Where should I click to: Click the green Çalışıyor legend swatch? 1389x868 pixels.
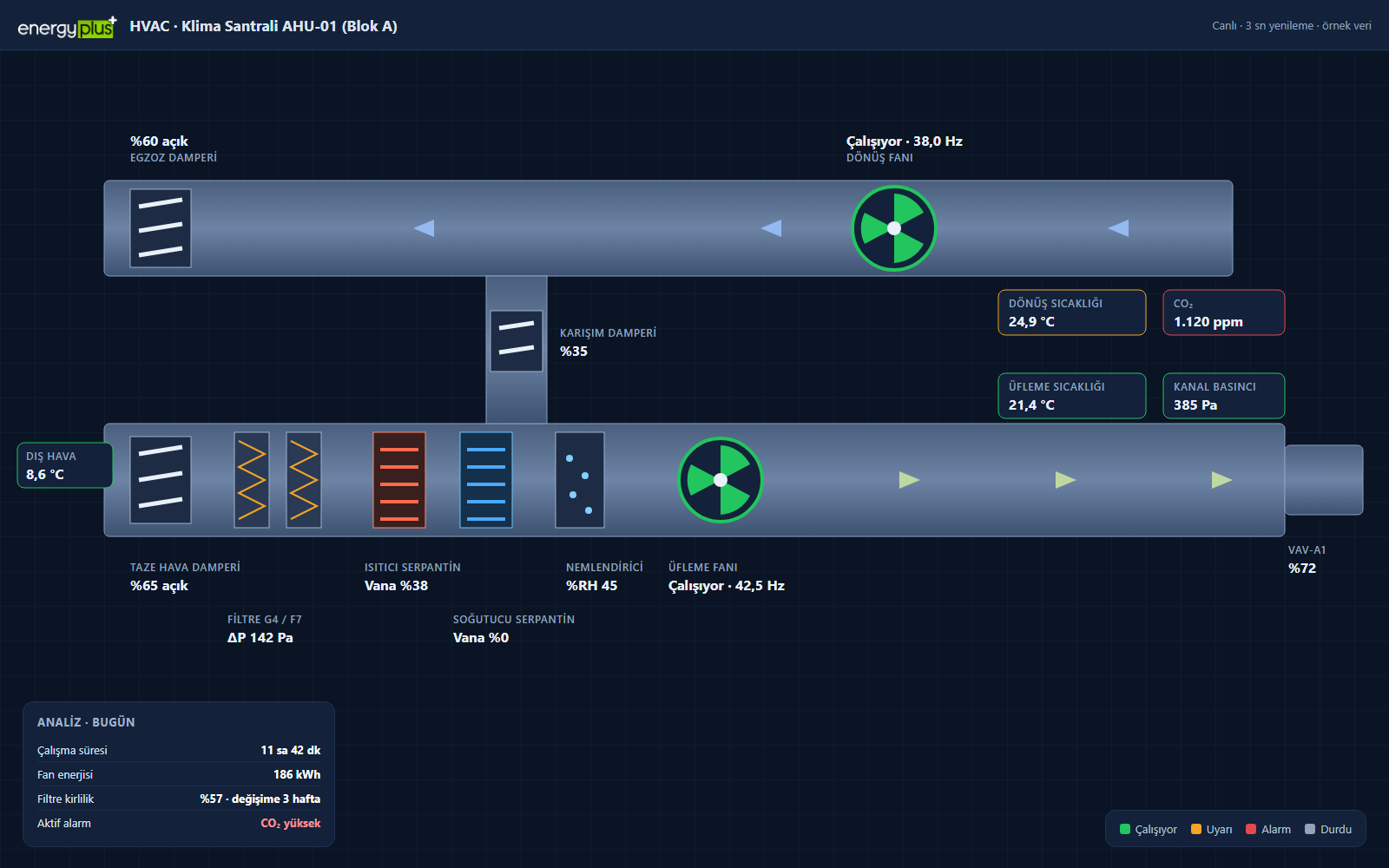[x=1125, y=829]
